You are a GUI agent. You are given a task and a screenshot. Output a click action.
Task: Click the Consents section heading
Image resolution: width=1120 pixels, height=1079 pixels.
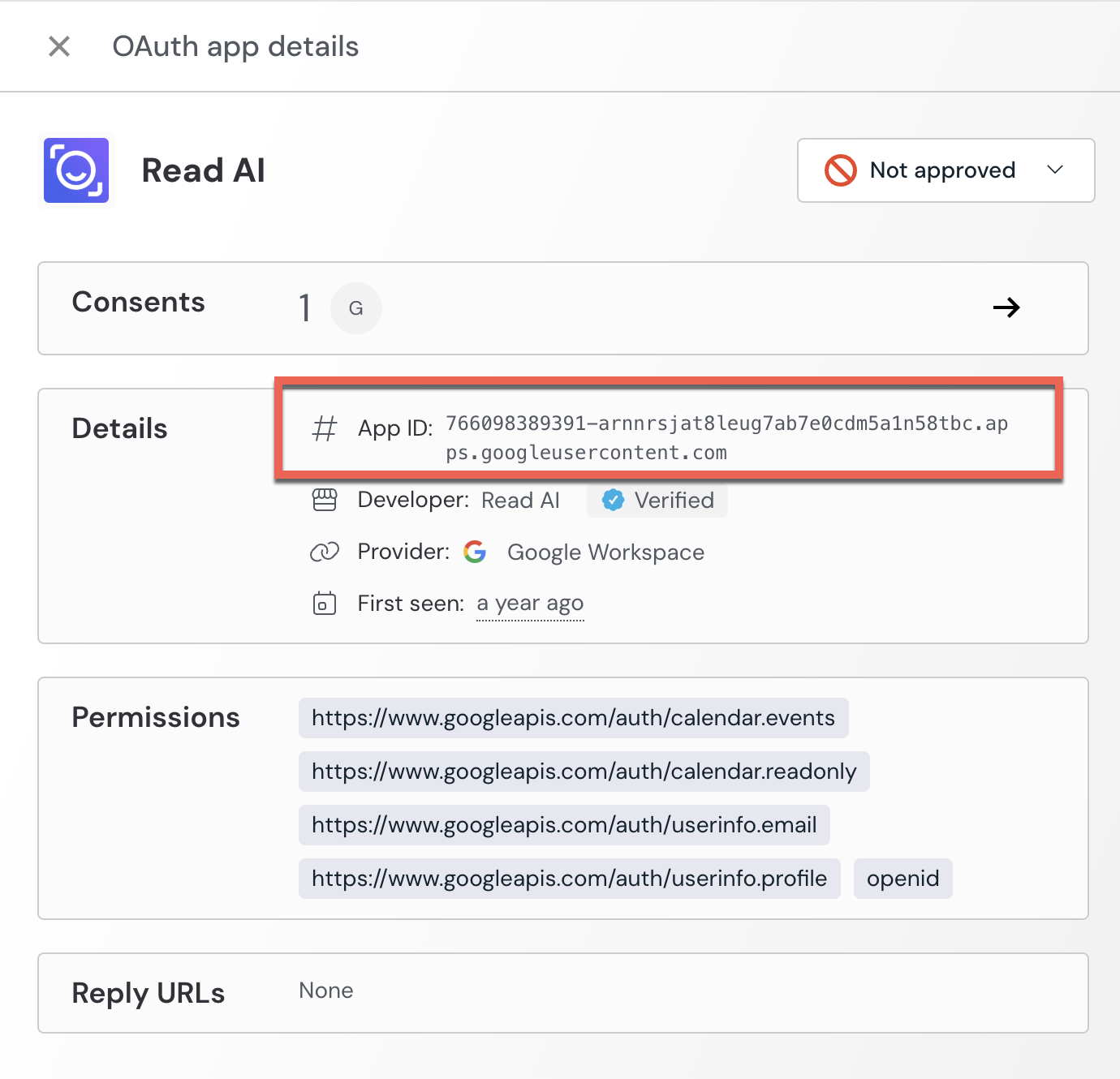(139, 302)
